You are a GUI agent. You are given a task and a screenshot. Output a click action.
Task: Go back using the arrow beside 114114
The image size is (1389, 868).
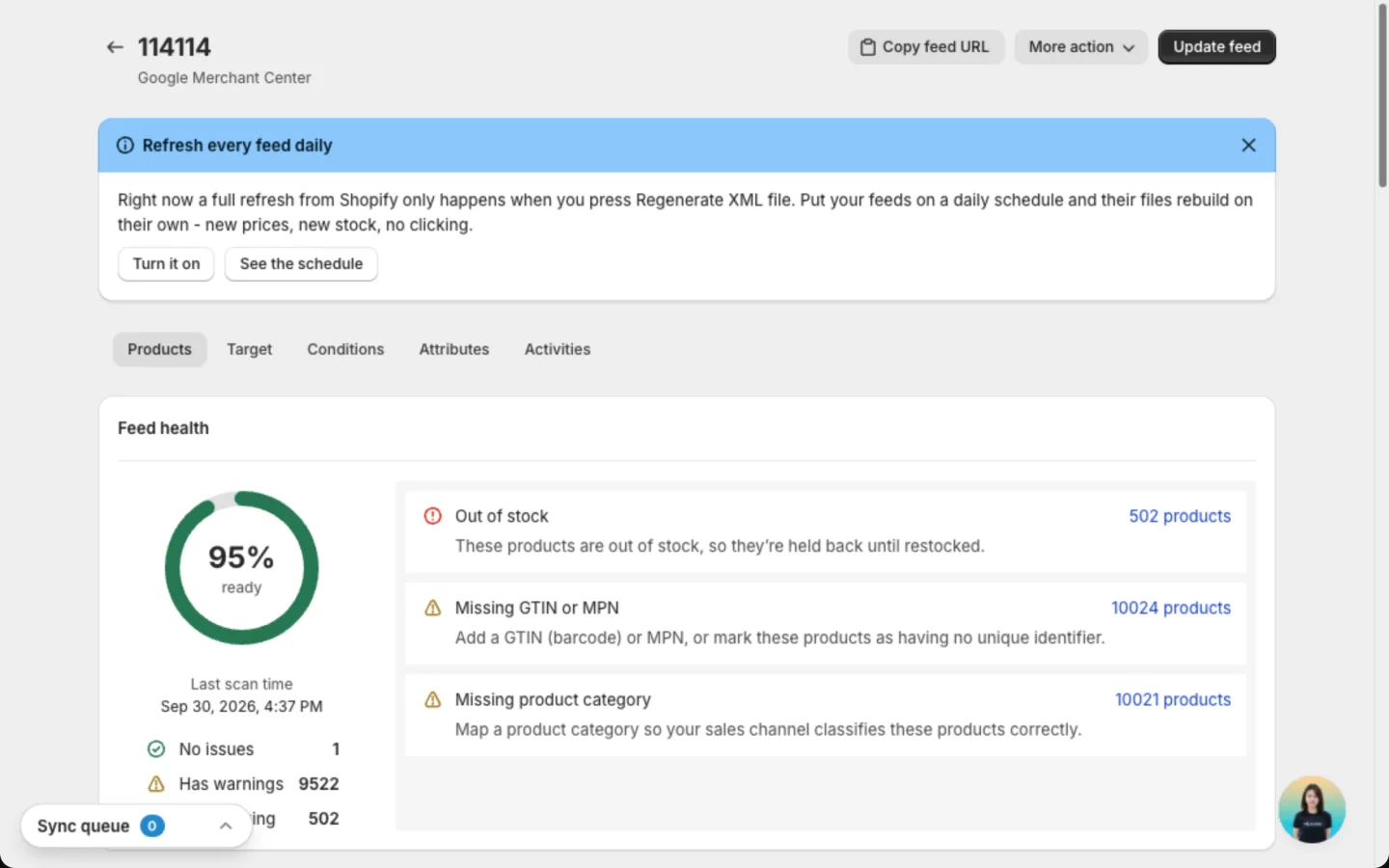115,47
